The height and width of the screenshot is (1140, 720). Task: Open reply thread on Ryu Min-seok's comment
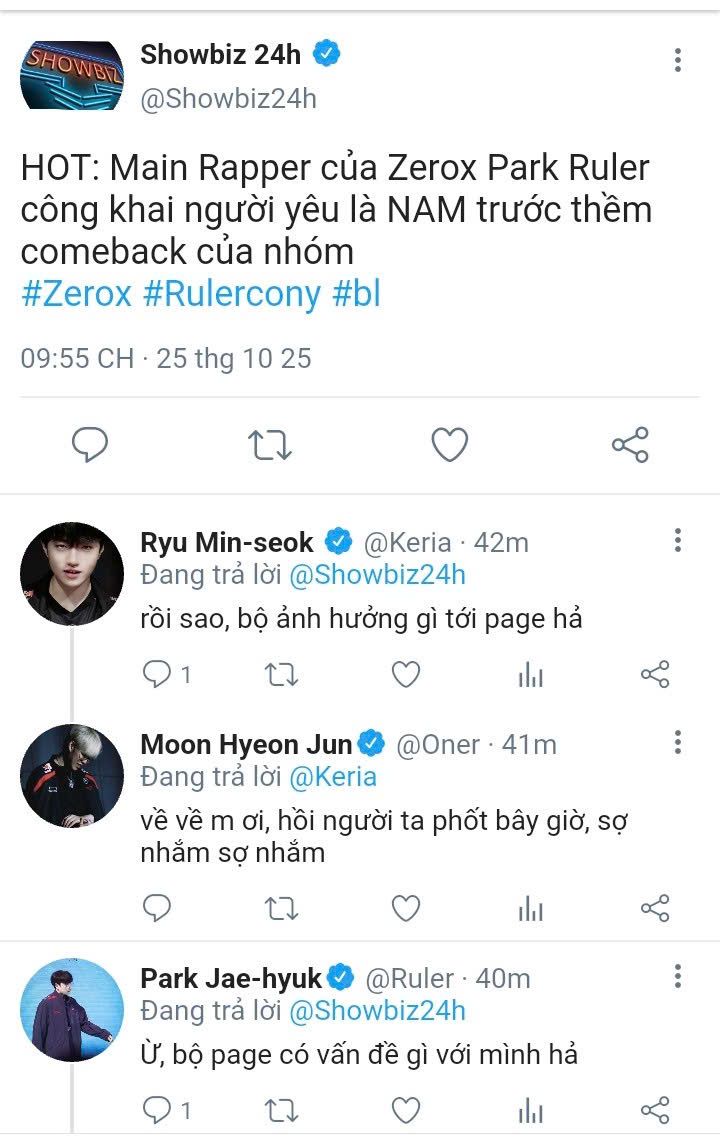157,675
